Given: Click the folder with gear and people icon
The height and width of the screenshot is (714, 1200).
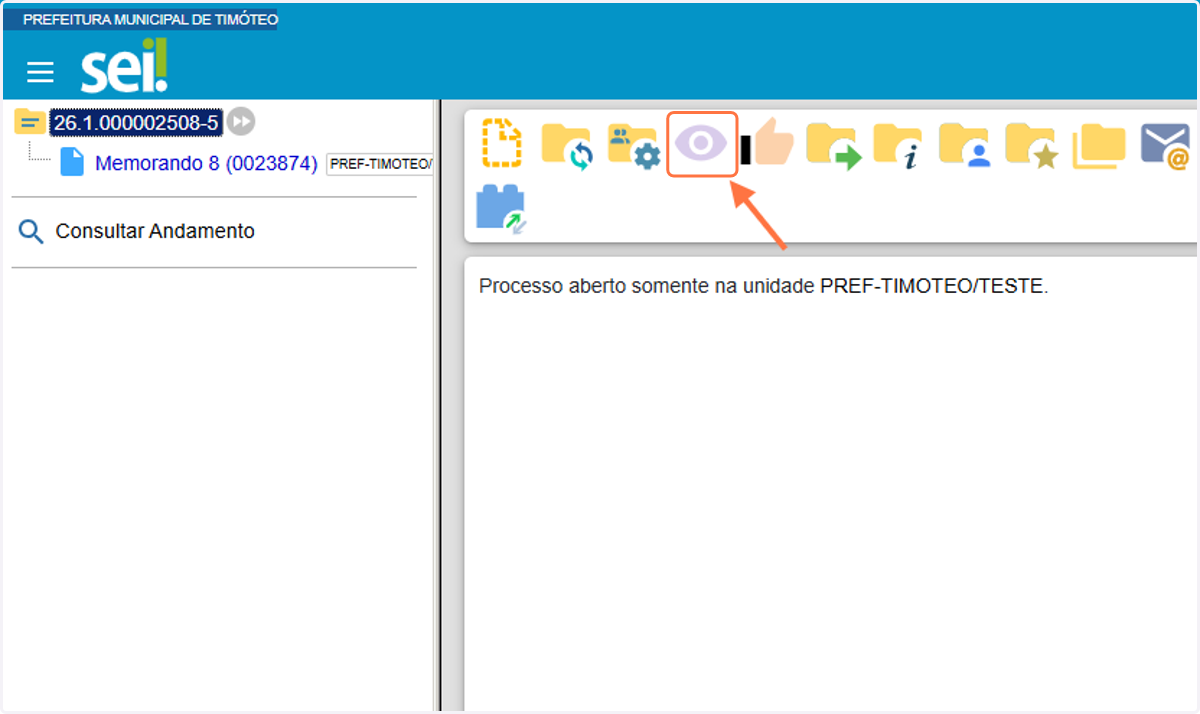Looking at the screenshot, I should (634, 145).
